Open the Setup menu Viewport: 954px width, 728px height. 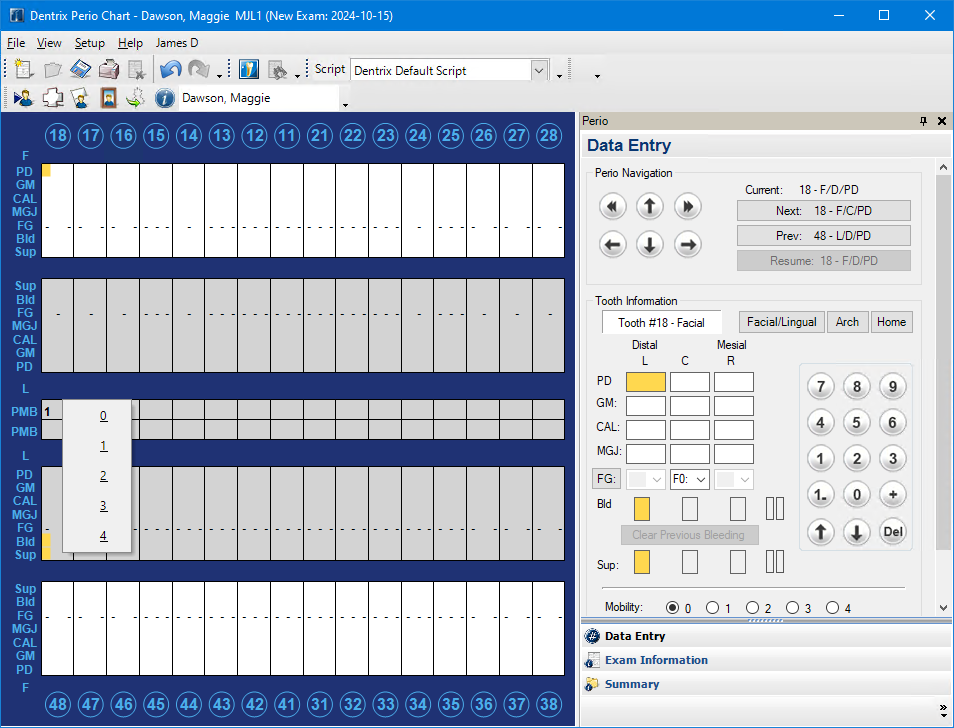89,43
